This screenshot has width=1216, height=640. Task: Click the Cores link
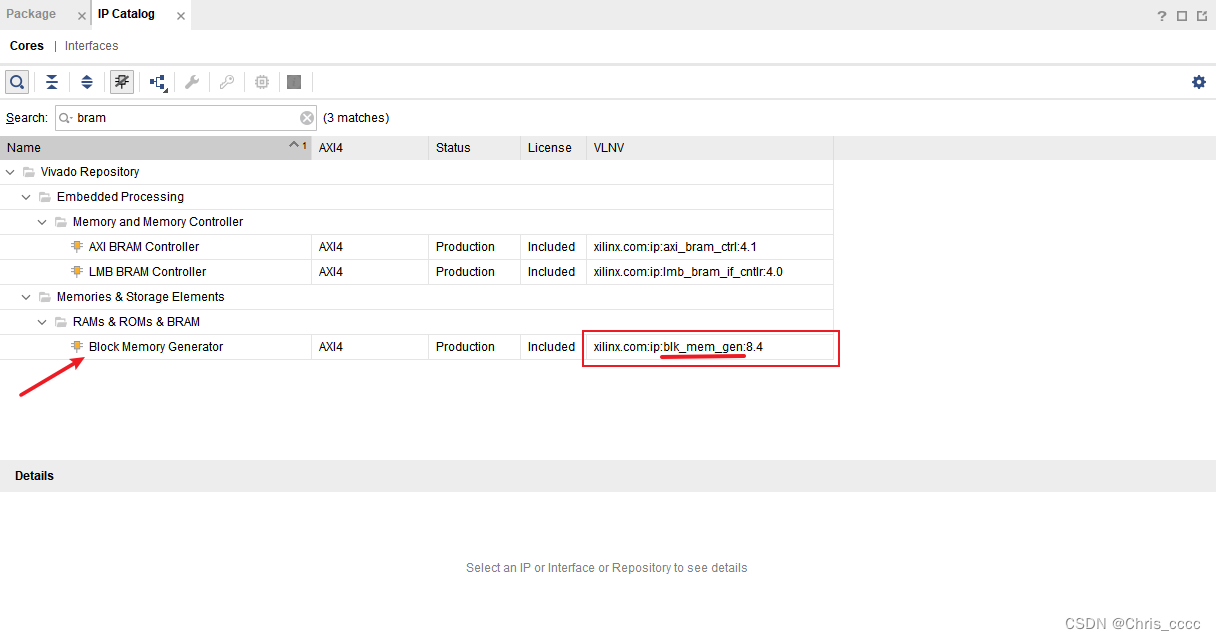(x=26, y=45)
